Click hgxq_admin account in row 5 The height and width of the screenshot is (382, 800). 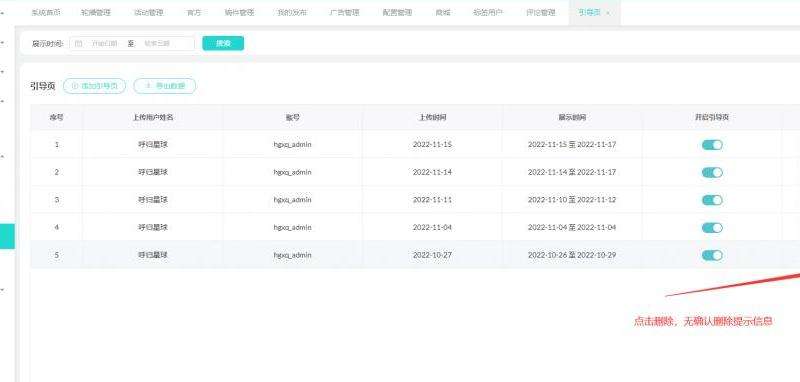coord(292,255)
